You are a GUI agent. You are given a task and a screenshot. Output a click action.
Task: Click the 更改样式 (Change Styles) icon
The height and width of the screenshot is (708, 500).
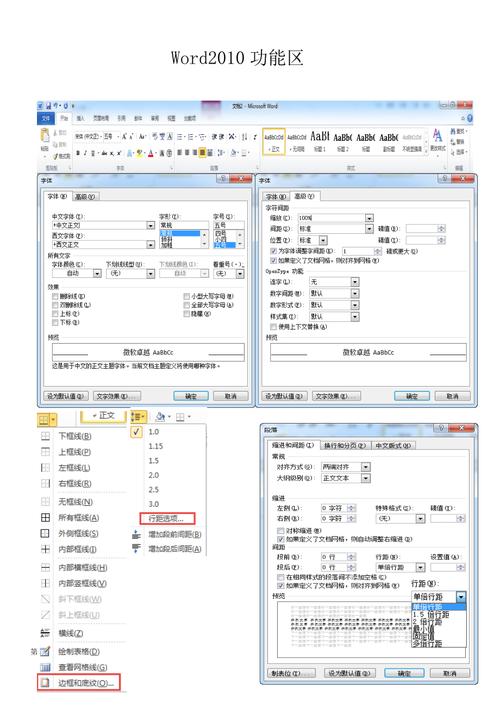(437, 135)
